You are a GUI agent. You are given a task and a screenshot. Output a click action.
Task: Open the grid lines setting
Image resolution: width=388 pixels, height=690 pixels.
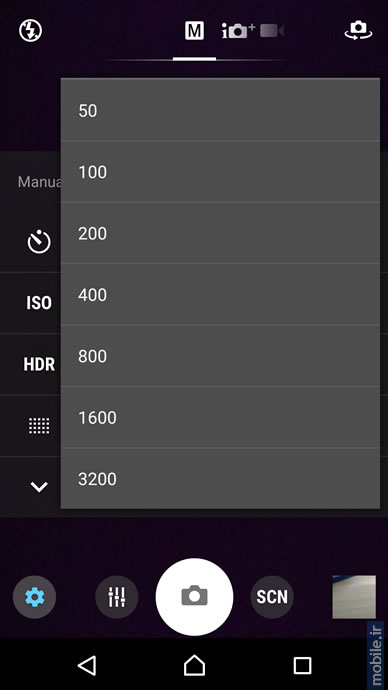pyautogui.click(x=39, y=426)
